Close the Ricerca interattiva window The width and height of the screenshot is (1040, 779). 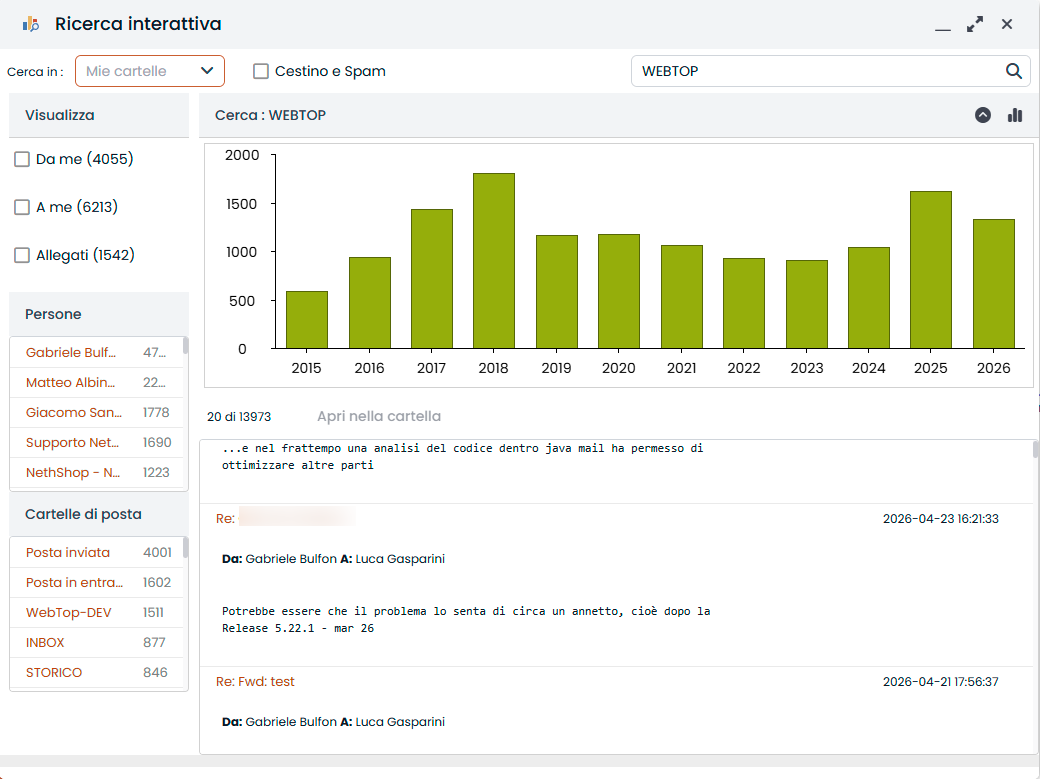(x=1007, y=25)
